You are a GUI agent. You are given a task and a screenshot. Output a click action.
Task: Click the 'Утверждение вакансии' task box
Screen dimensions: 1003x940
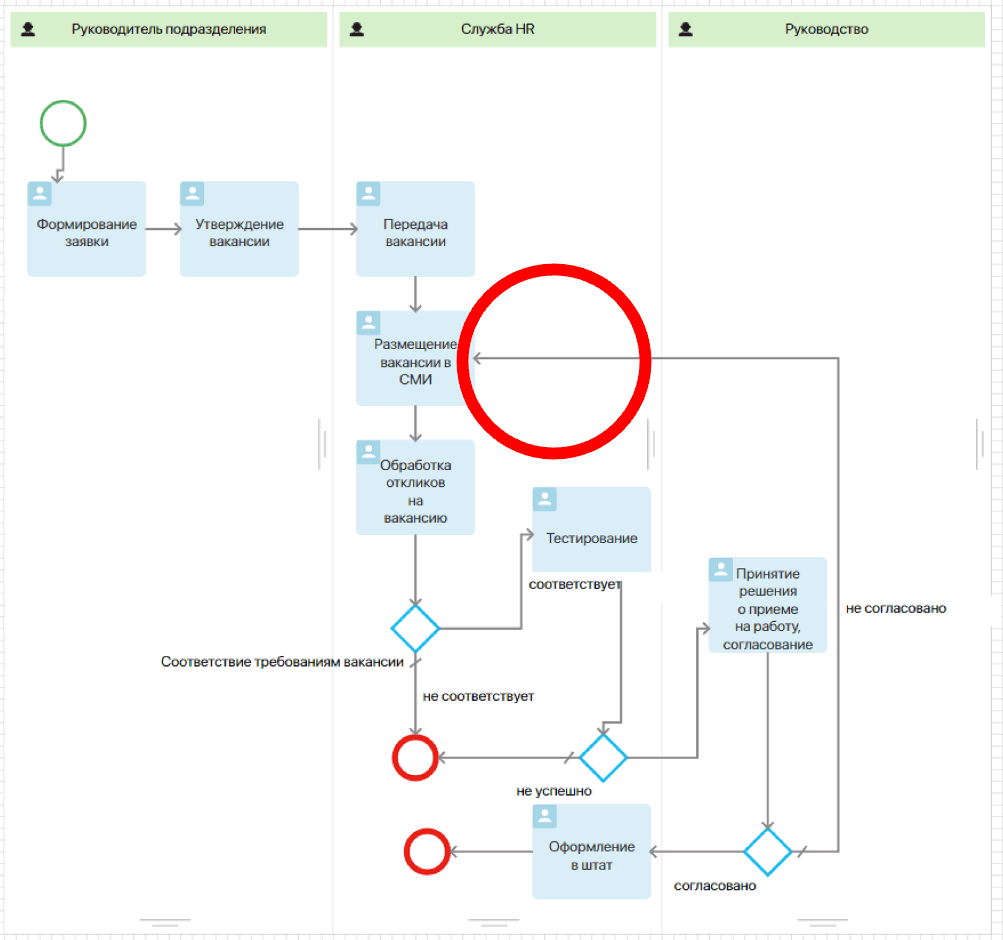(x=239, y=229)
